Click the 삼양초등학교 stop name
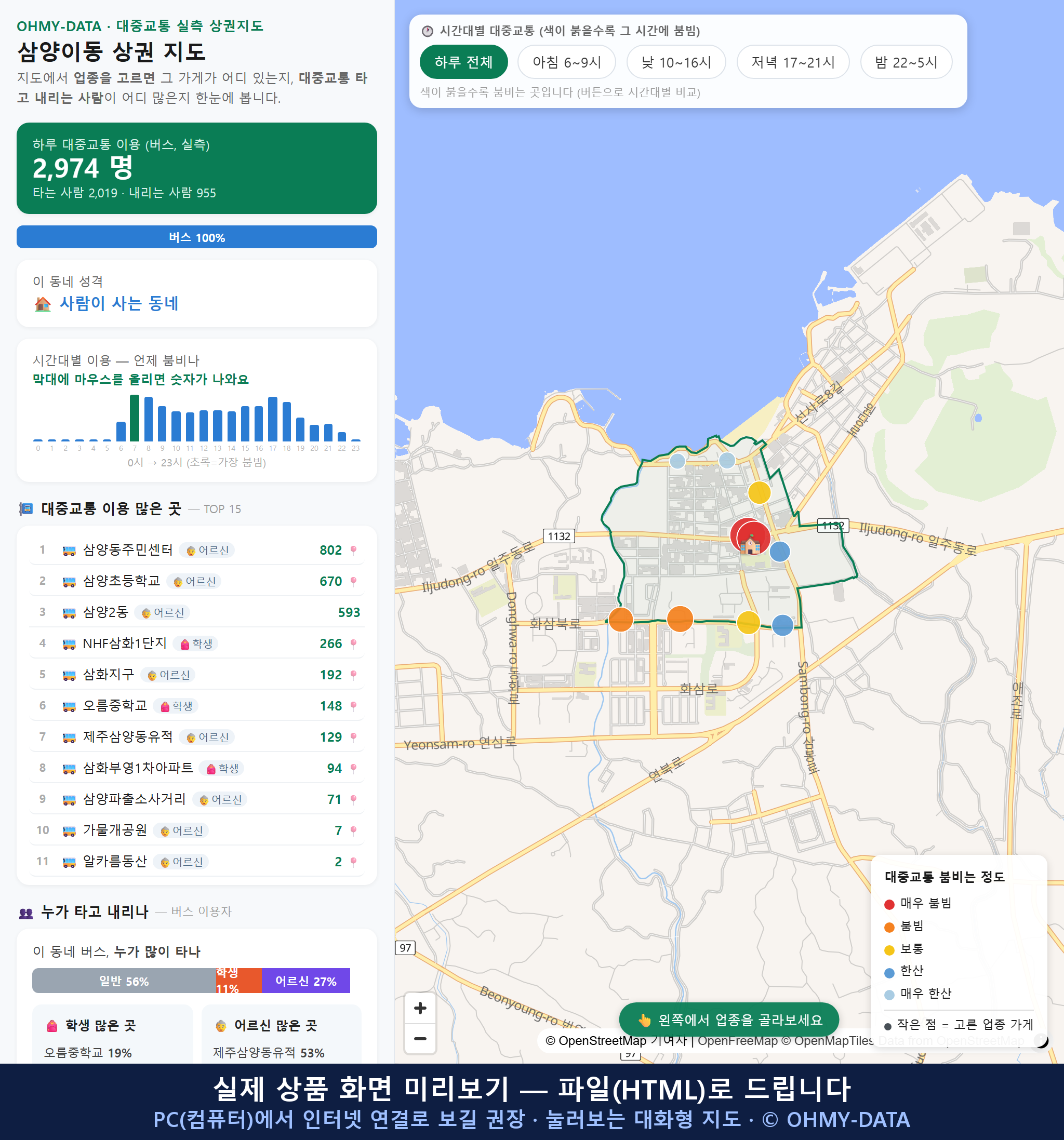 pos(122,581)
